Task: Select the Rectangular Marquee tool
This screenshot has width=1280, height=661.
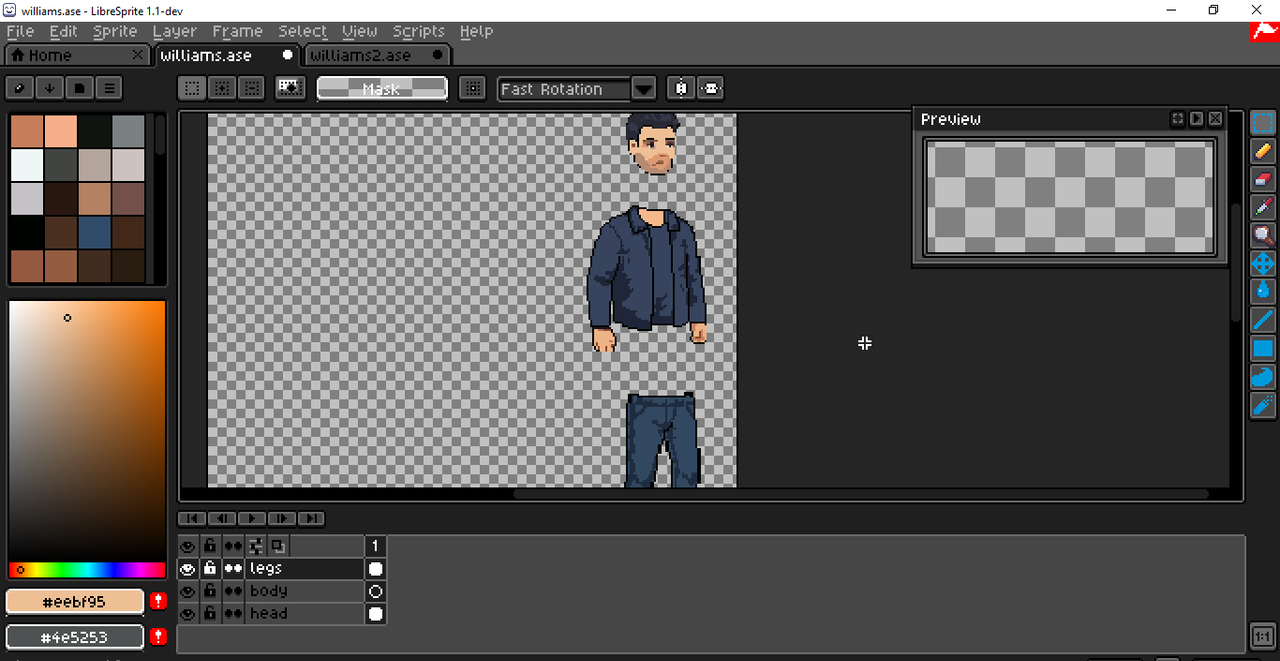Action: coord(1263,123)
